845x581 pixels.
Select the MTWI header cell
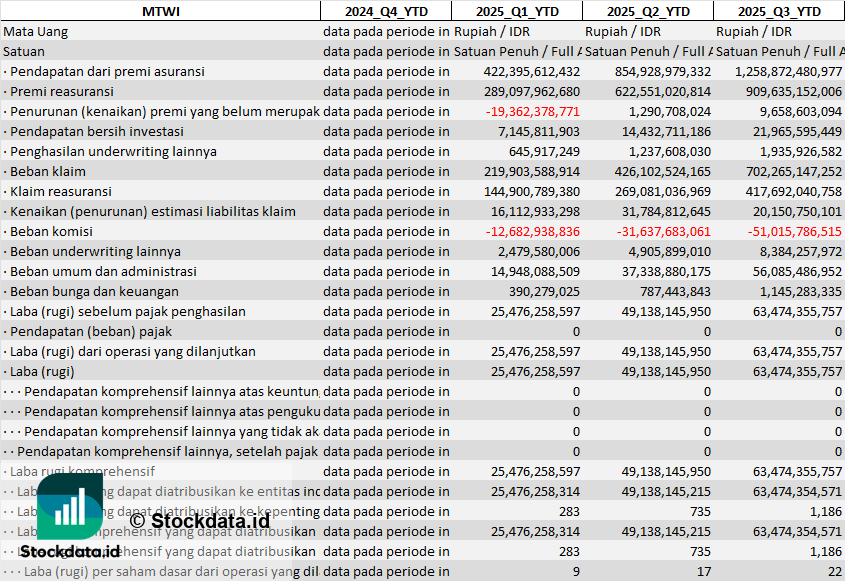[x=161, y=11]
